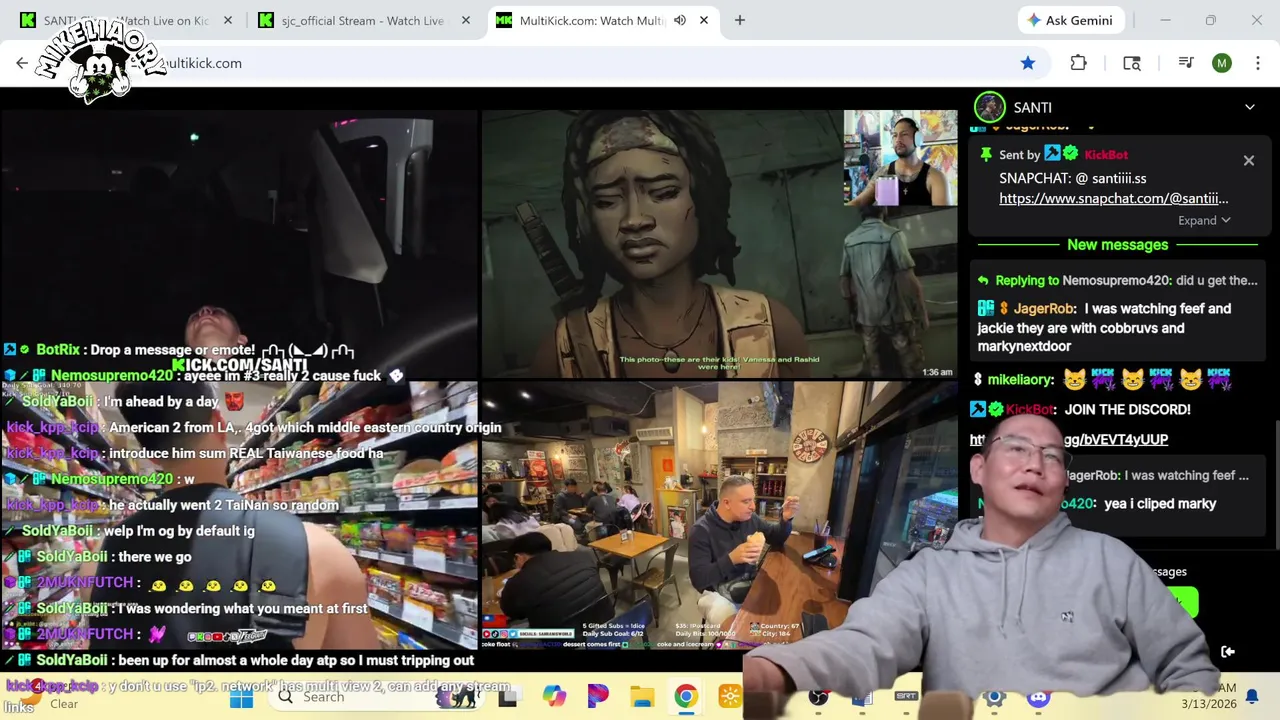Click the supermarket aisle stream tile
Image resolution: width=1280 pixels, height=720 pixels.
click(x=238, y=515)
